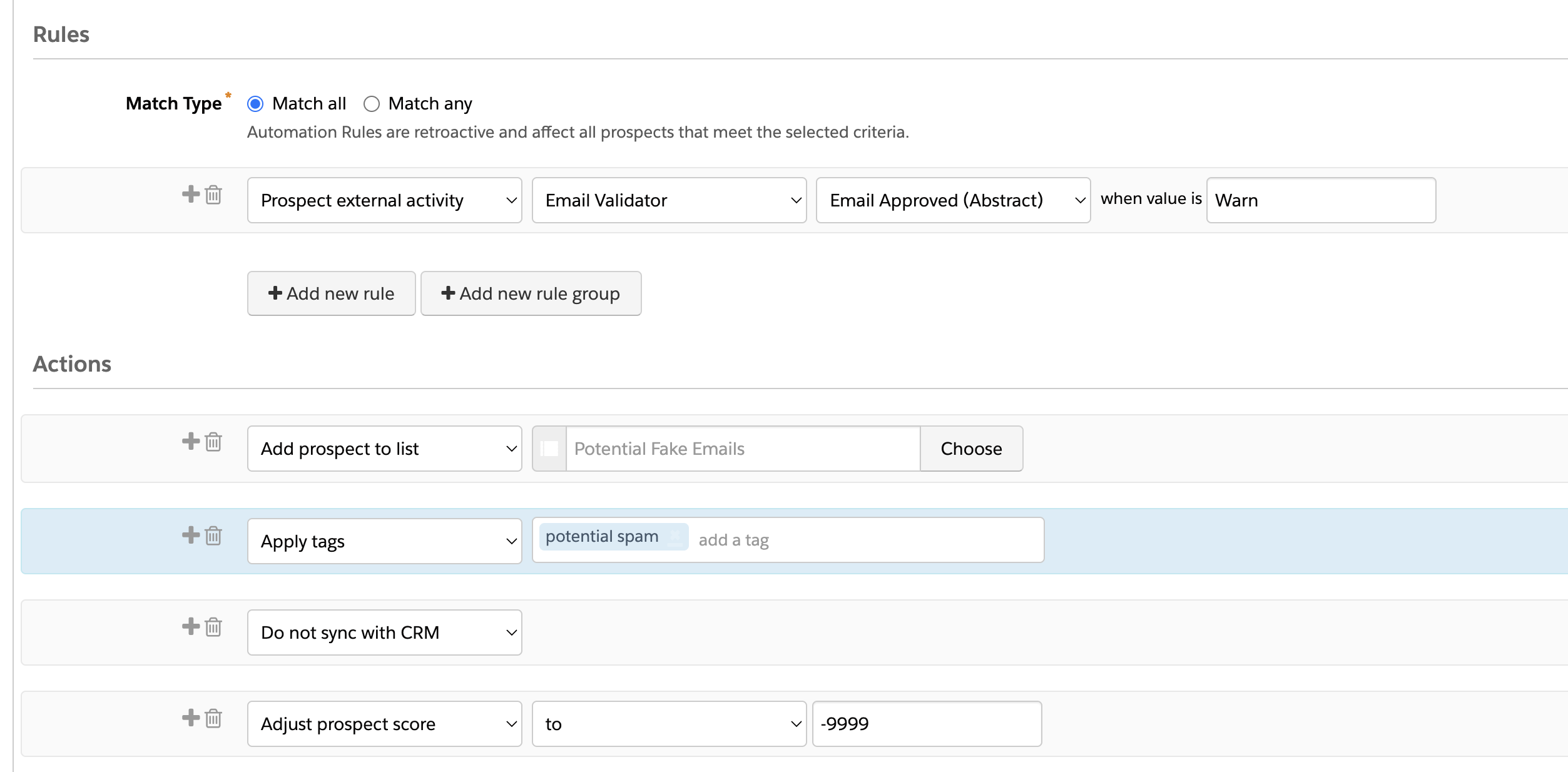Screen dimensions: 1568x772
Task: Click the Warn value input field
Action: 1320,200
